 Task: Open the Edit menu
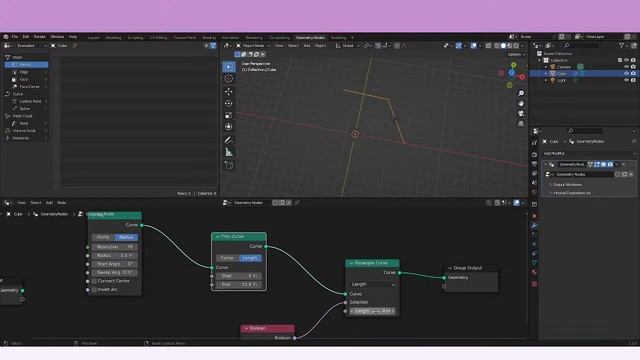tap(26, 37)
